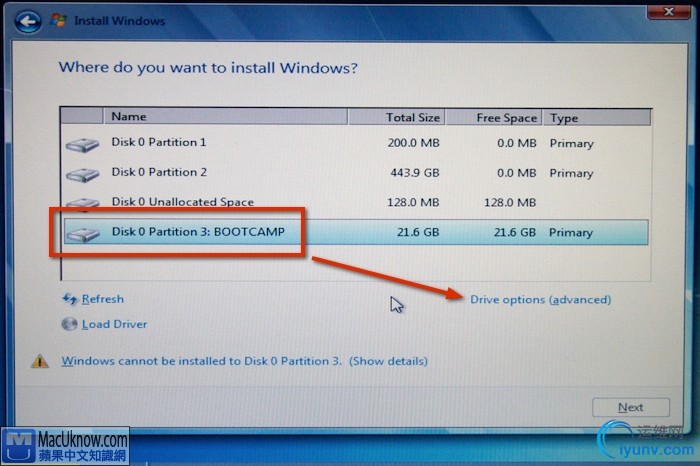Click the back arrow button
The height and width of the screenshot is (466, 700).
coord(28,21)
